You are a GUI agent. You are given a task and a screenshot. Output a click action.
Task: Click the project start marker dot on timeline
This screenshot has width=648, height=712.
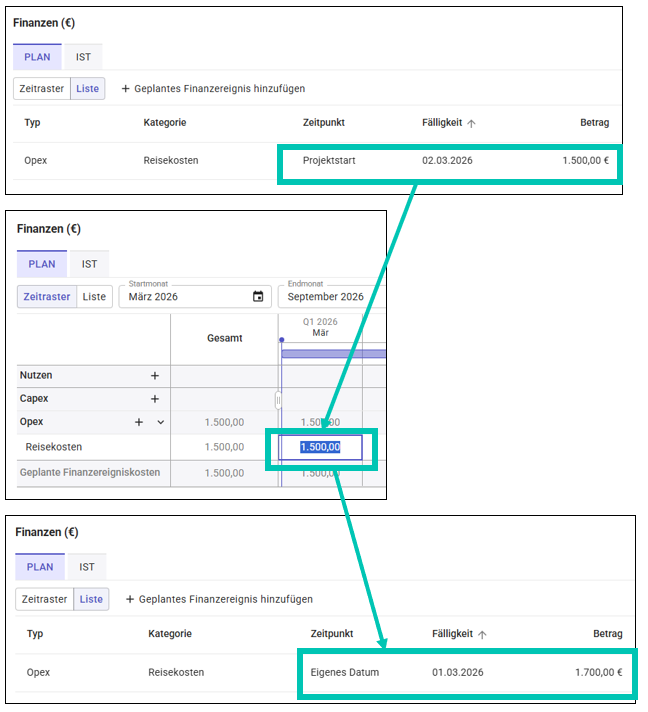point(281,340)
